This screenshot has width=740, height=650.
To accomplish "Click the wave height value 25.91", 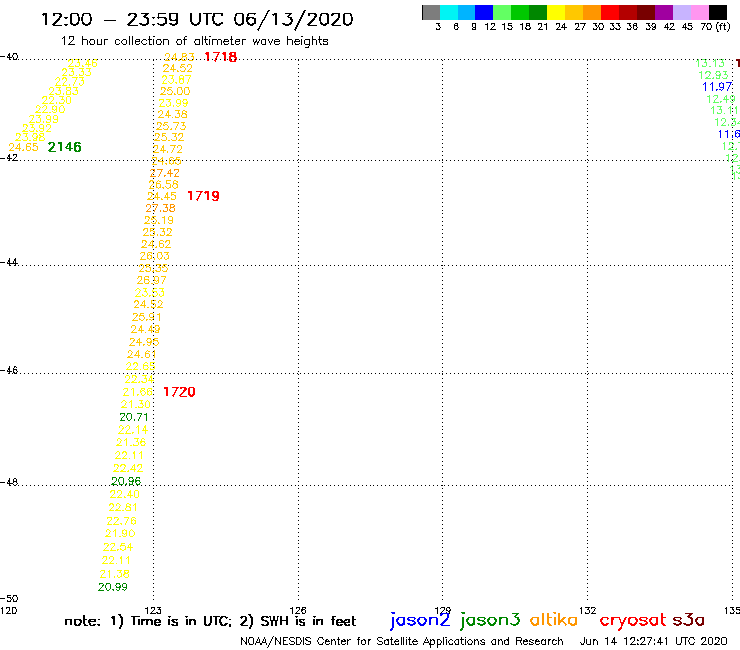I will click(x=146, y=317).
